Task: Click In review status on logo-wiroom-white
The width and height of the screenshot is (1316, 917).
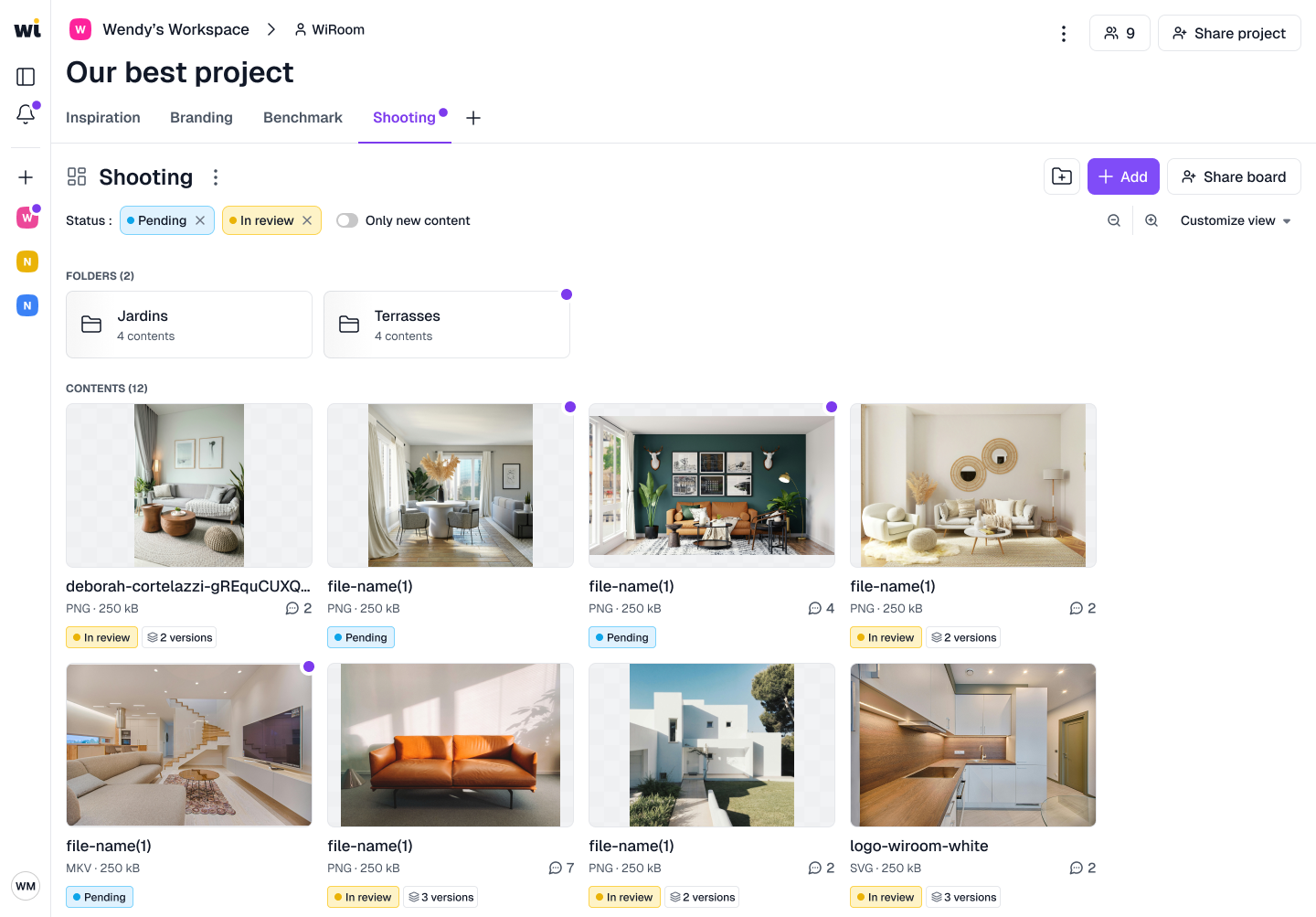Action: coord(886,897)
